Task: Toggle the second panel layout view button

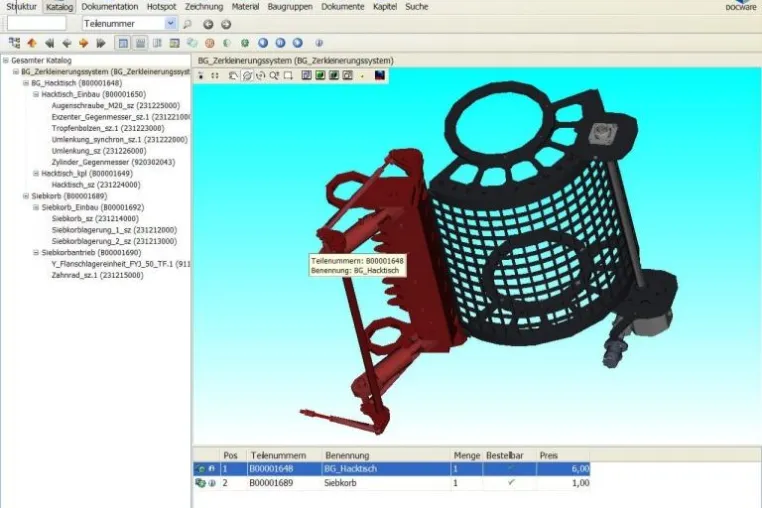Action: click(x=140, y=43)
